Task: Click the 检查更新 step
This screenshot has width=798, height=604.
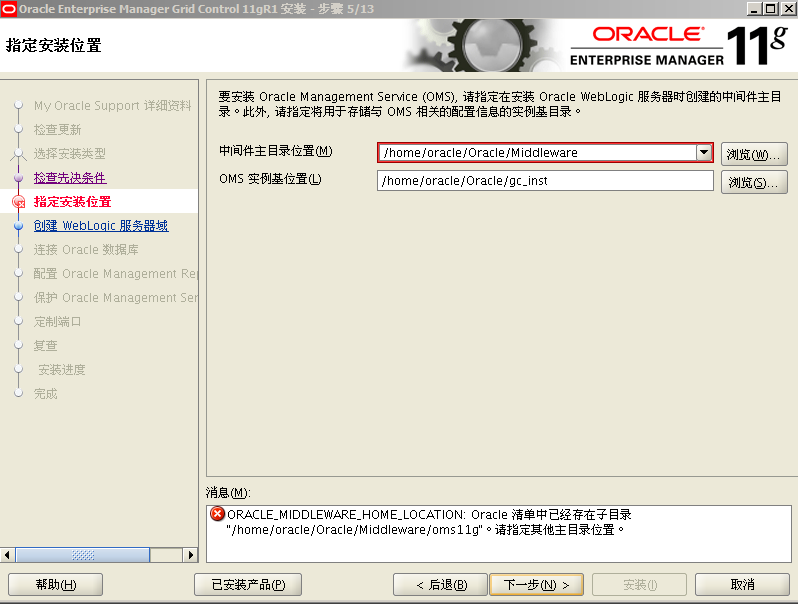Action: [x=58, y=130]
